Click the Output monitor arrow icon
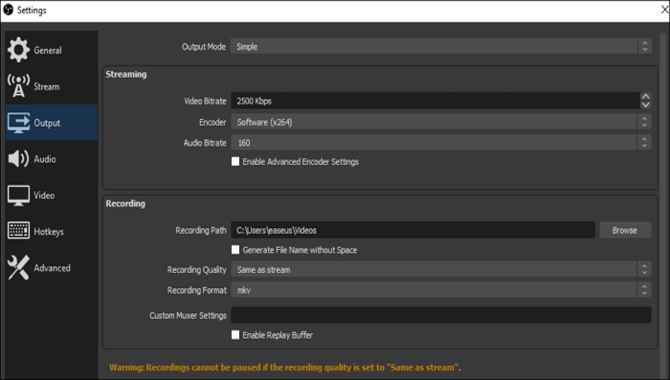This screenshot has height=380, width=670. [18, 123]
